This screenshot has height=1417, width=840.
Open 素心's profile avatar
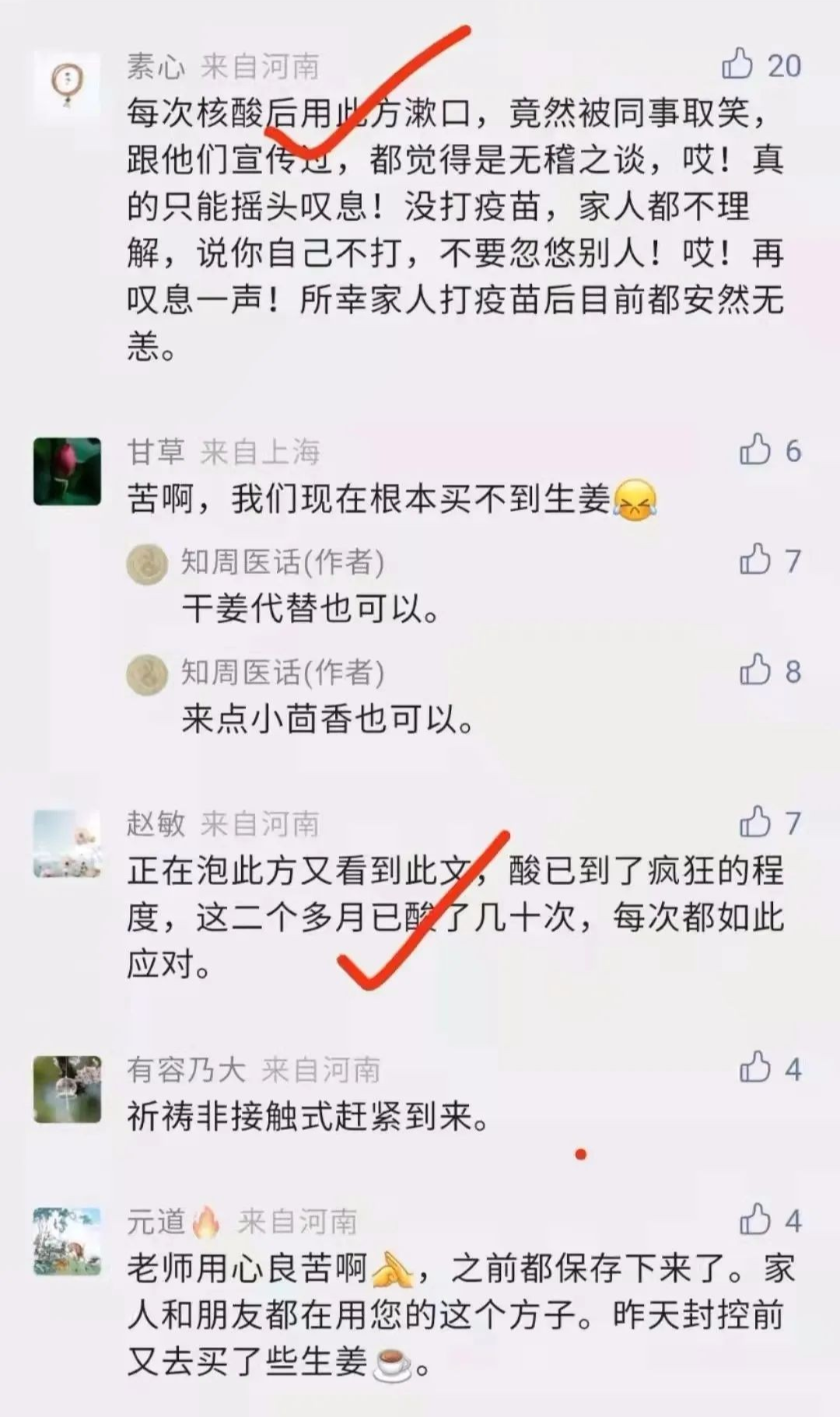(67, 85)
